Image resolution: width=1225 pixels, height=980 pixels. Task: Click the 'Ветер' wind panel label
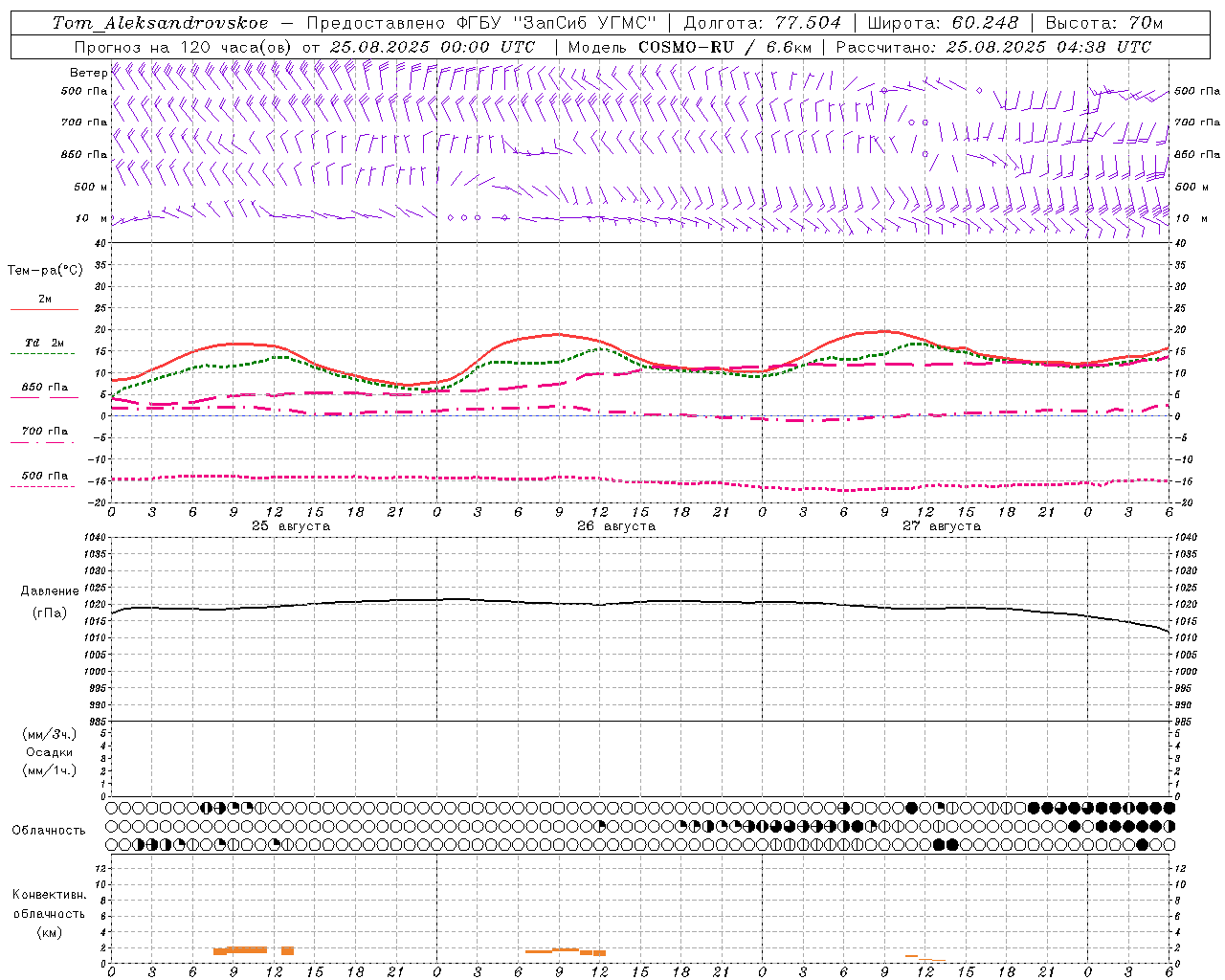[x=88, y=73]
